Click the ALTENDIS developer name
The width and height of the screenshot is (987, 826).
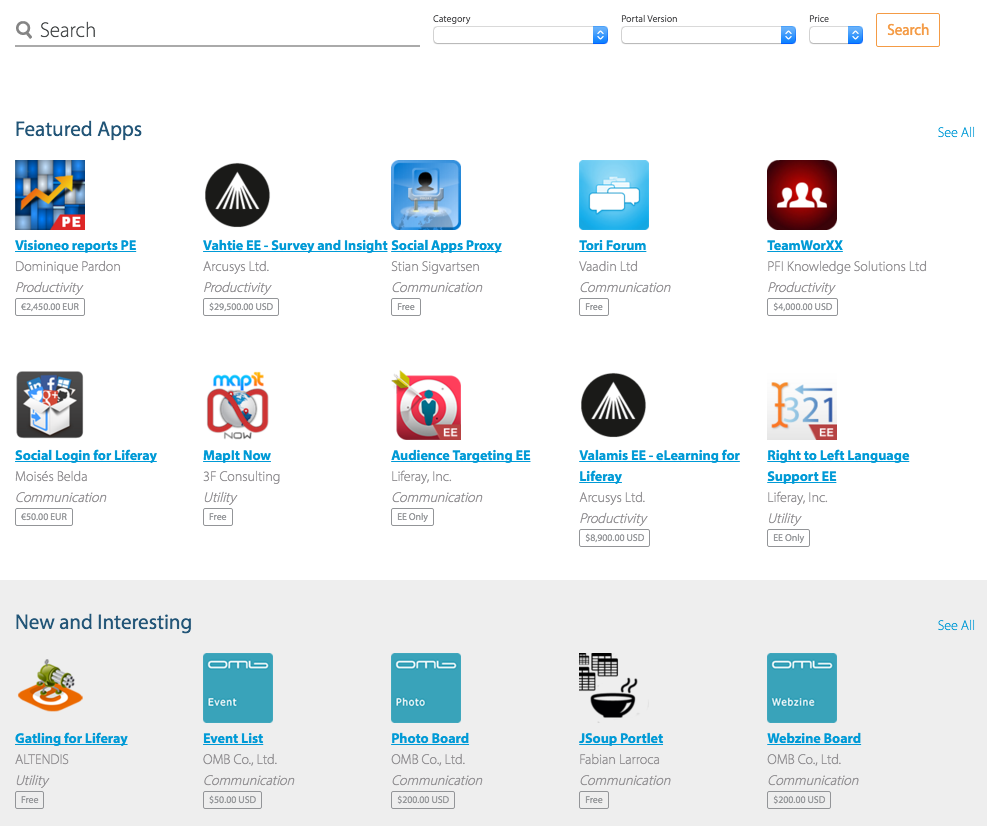click(42, 759)
